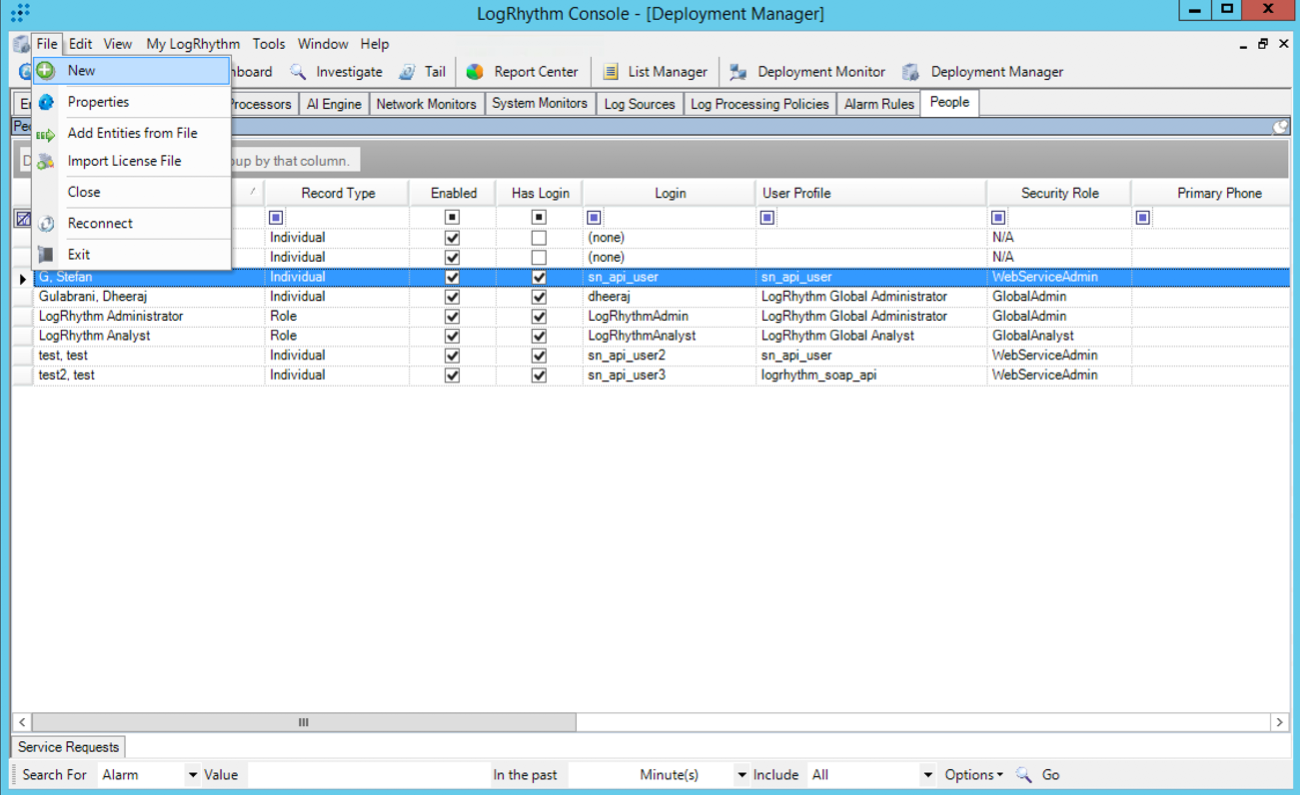Switch to the AI Engine tab

[x=333, y=104]
